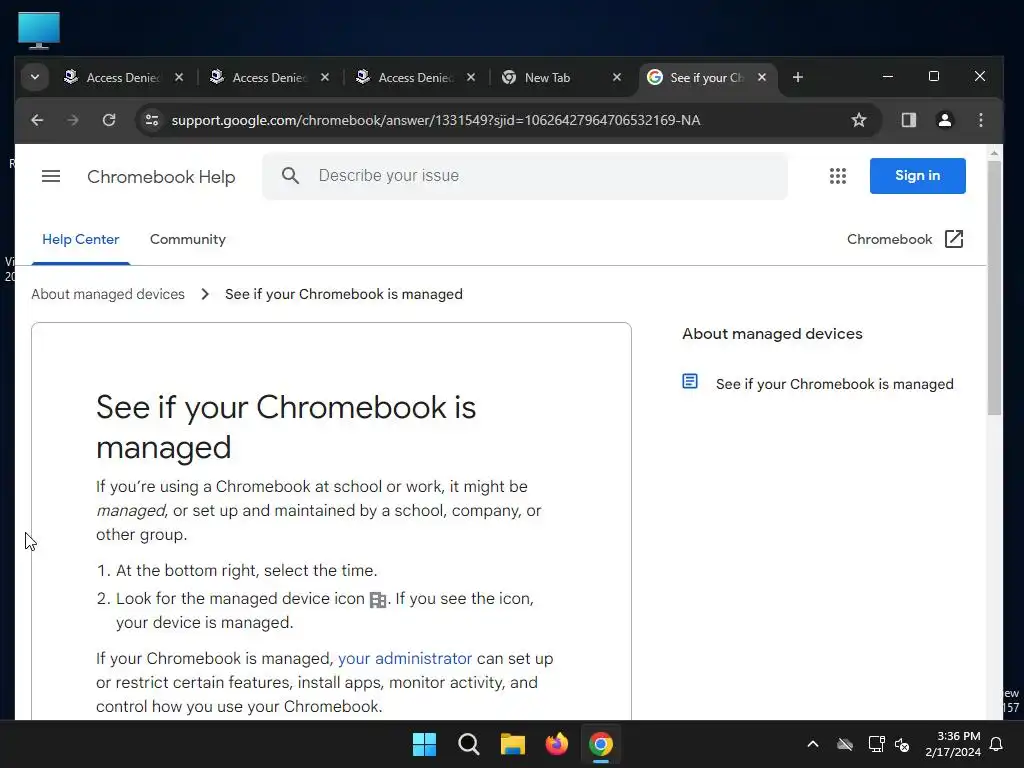Minimize the Chrome window
Viewport: 1024px width, 768px height.
888,76
